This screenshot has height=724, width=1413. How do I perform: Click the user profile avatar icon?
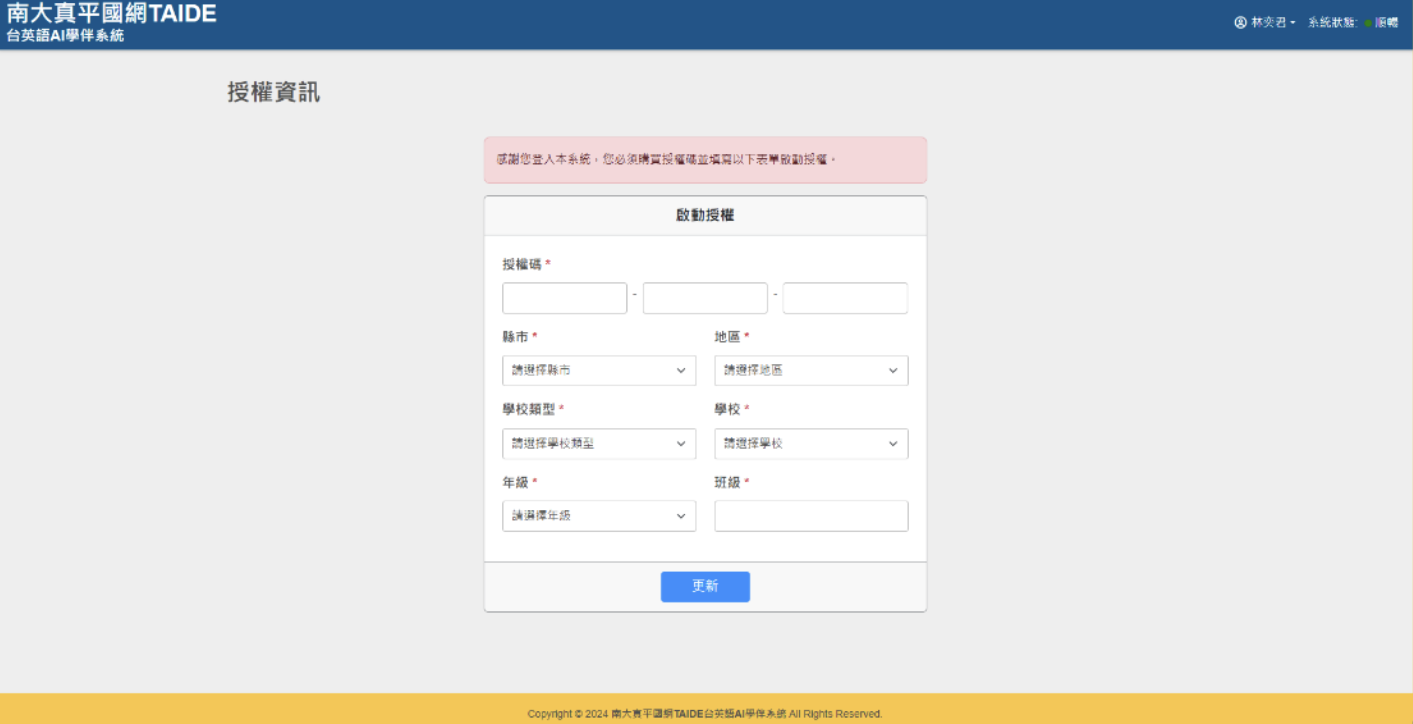coord(1240,22)
